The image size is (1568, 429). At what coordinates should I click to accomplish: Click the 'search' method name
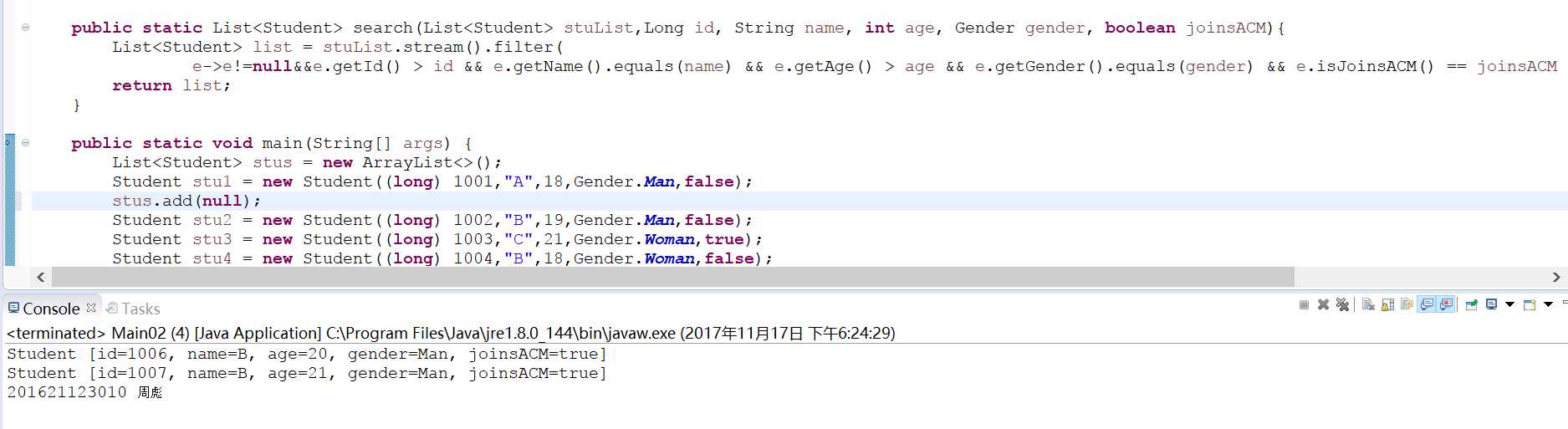[x=383, y=28]
